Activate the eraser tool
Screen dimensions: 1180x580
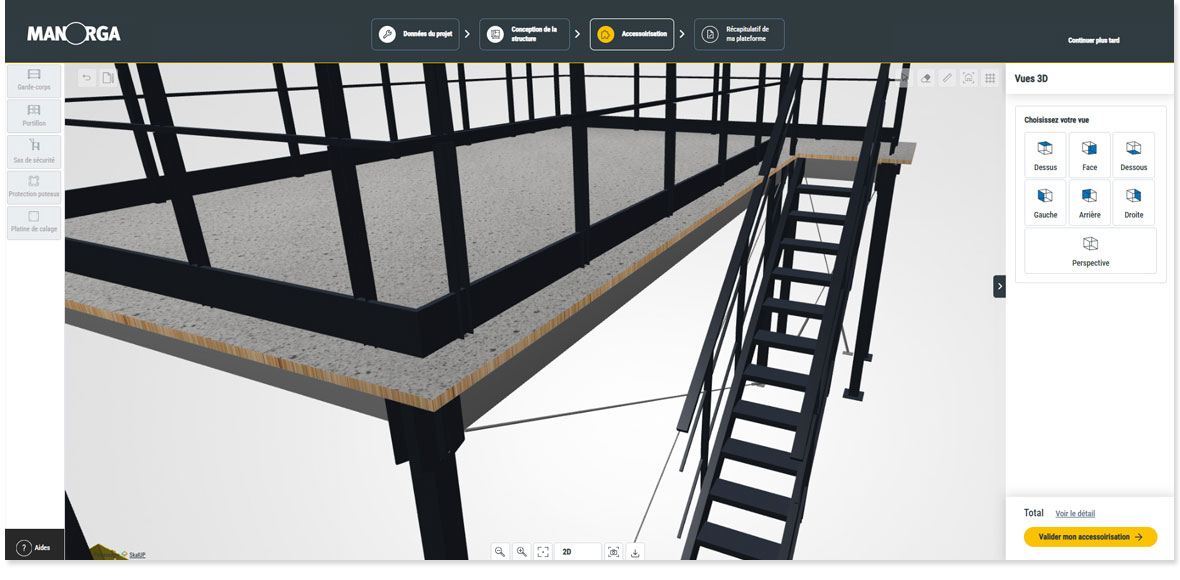925,77
